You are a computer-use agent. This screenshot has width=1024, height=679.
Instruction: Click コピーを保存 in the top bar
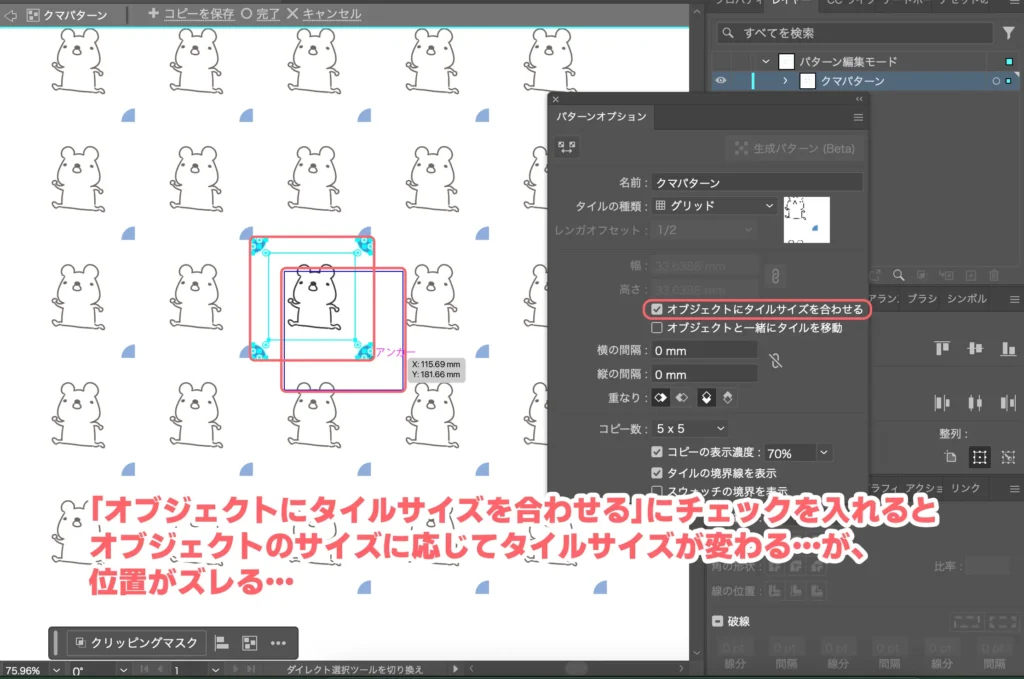(x=200, y=14)
